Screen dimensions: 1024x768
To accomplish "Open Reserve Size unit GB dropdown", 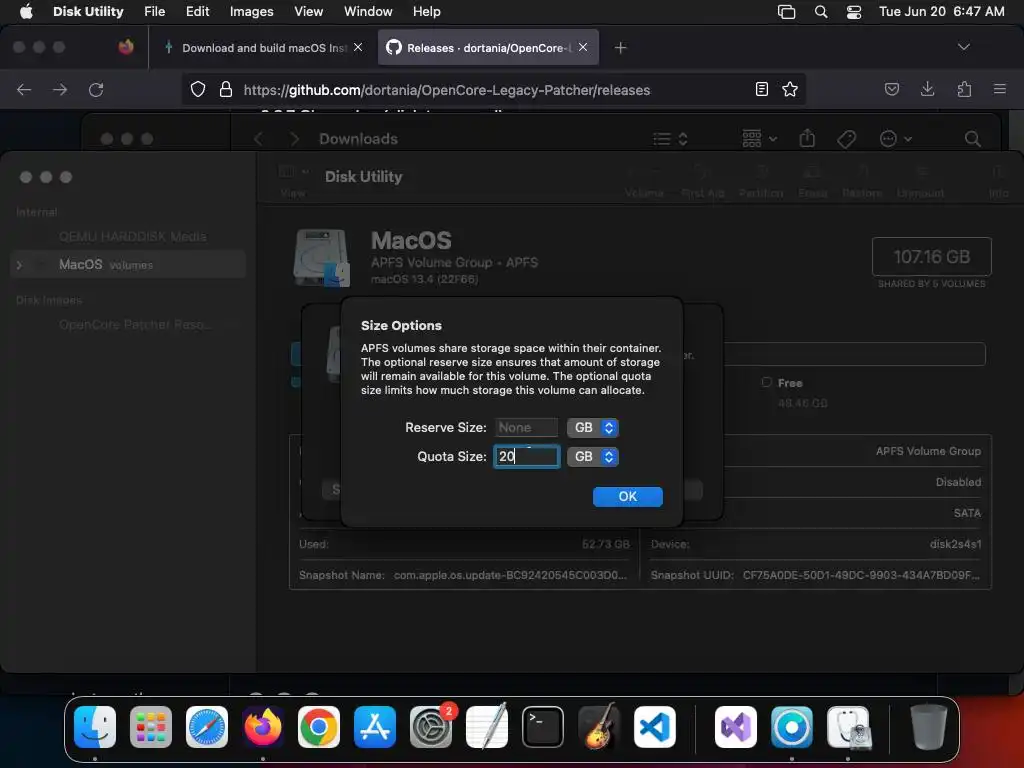I will [592, 428].
